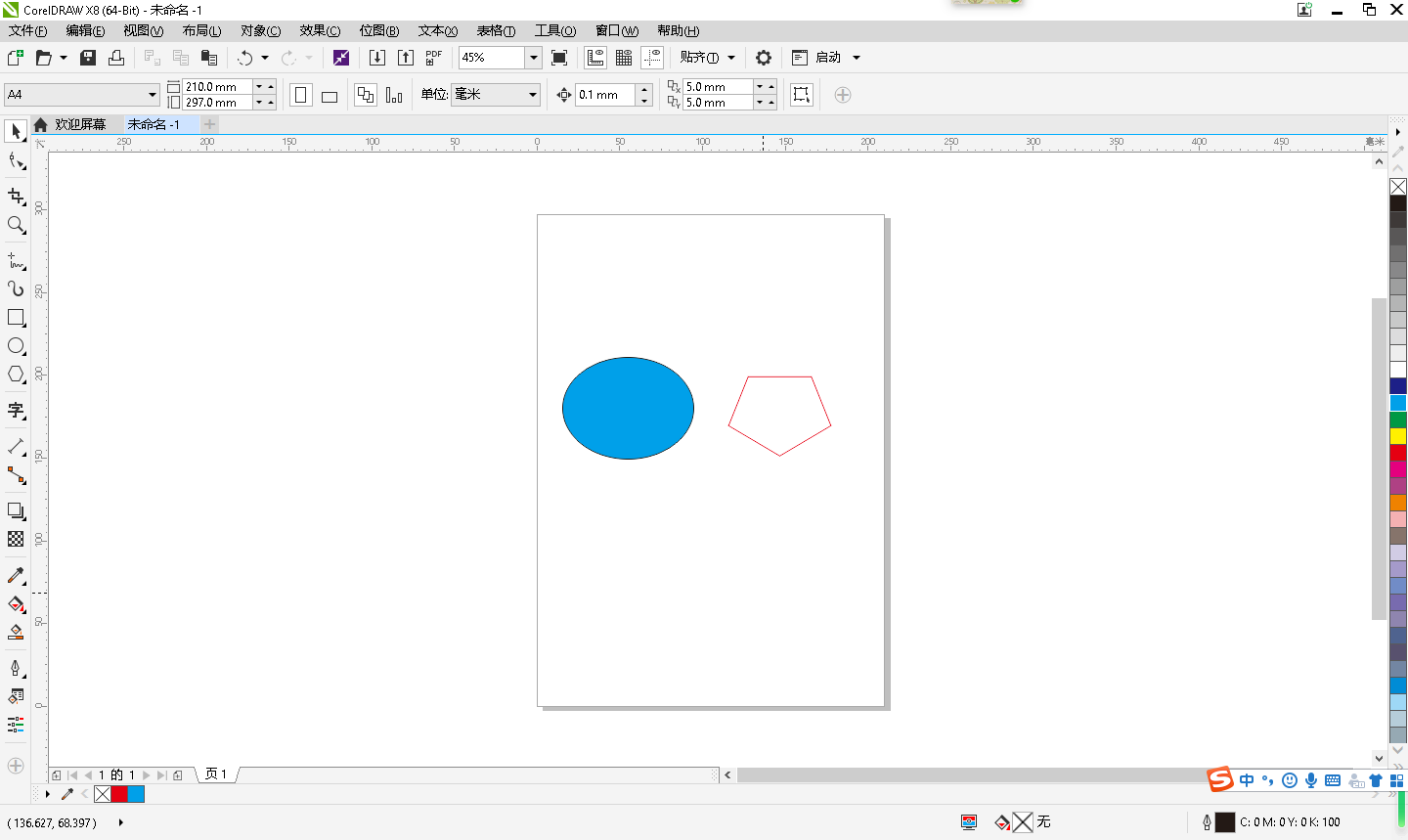Open the Options gear icon

tap(764, 58)
